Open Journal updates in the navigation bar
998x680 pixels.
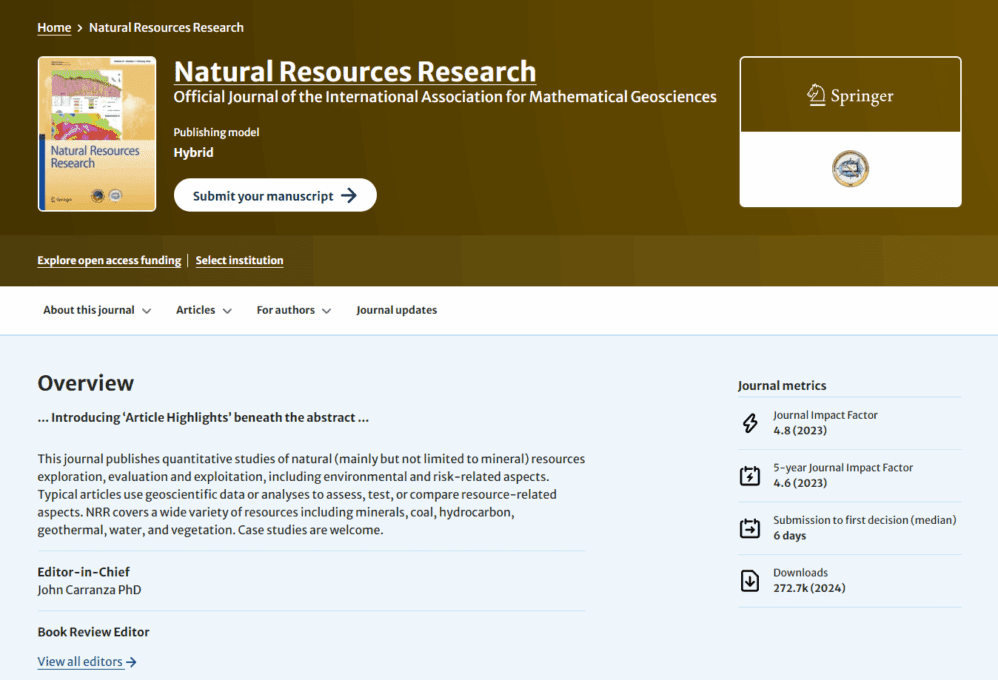pyautogui.click(x=396, y=310)
